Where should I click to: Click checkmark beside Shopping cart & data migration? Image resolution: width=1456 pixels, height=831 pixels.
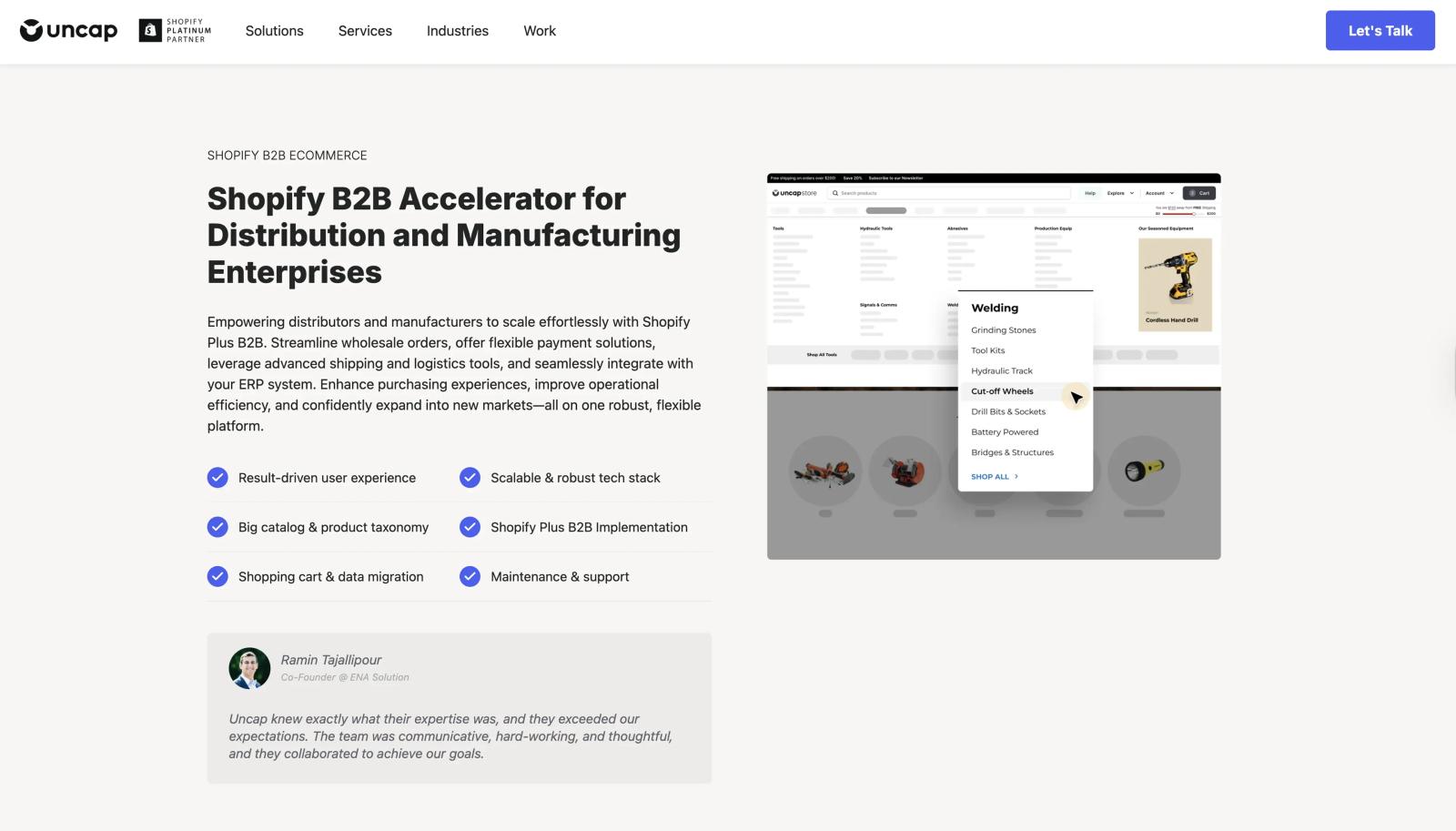coord(217,576)
